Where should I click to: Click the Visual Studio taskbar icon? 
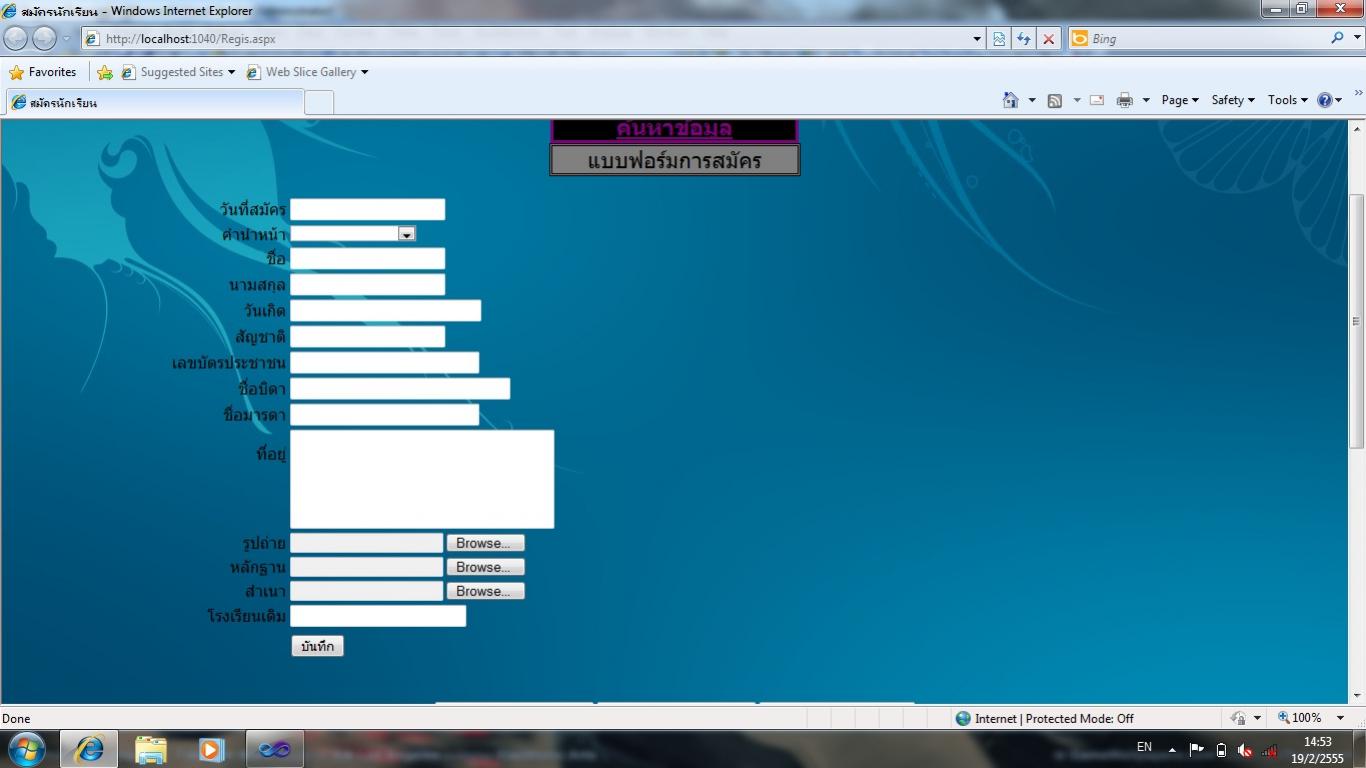tap(274, 749)
